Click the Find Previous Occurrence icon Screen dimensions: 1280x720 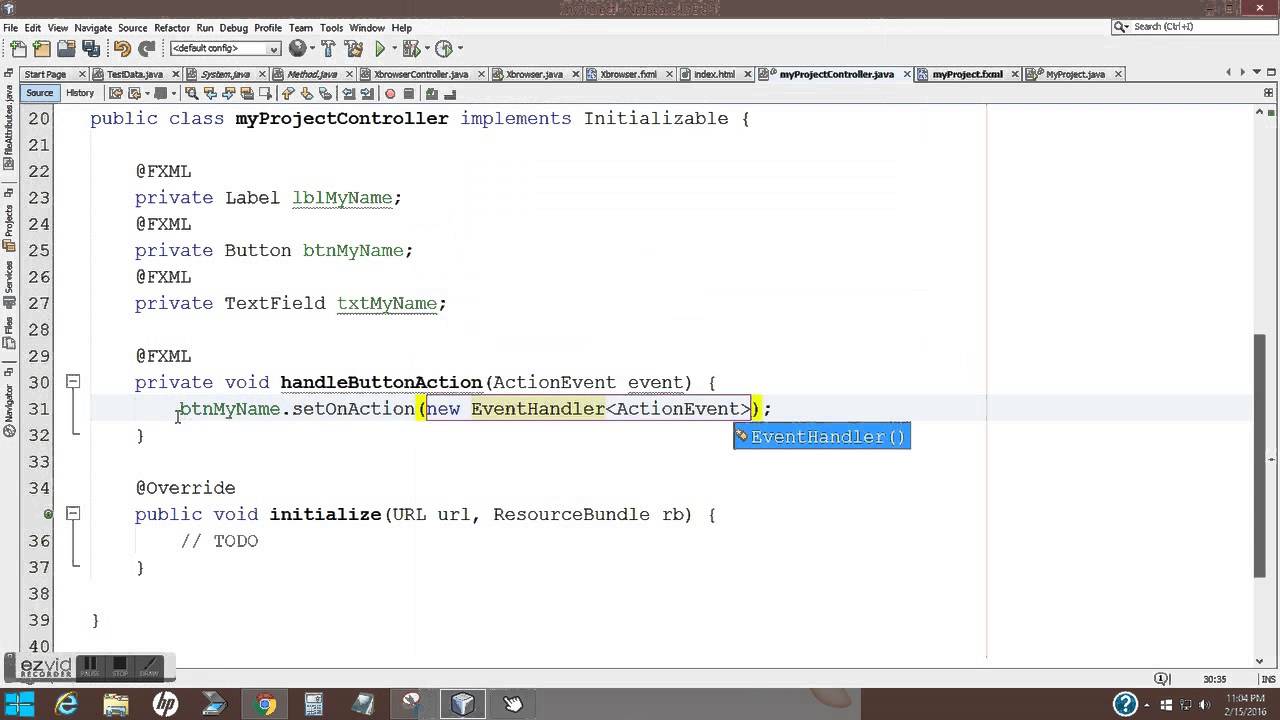coord(210,93)
